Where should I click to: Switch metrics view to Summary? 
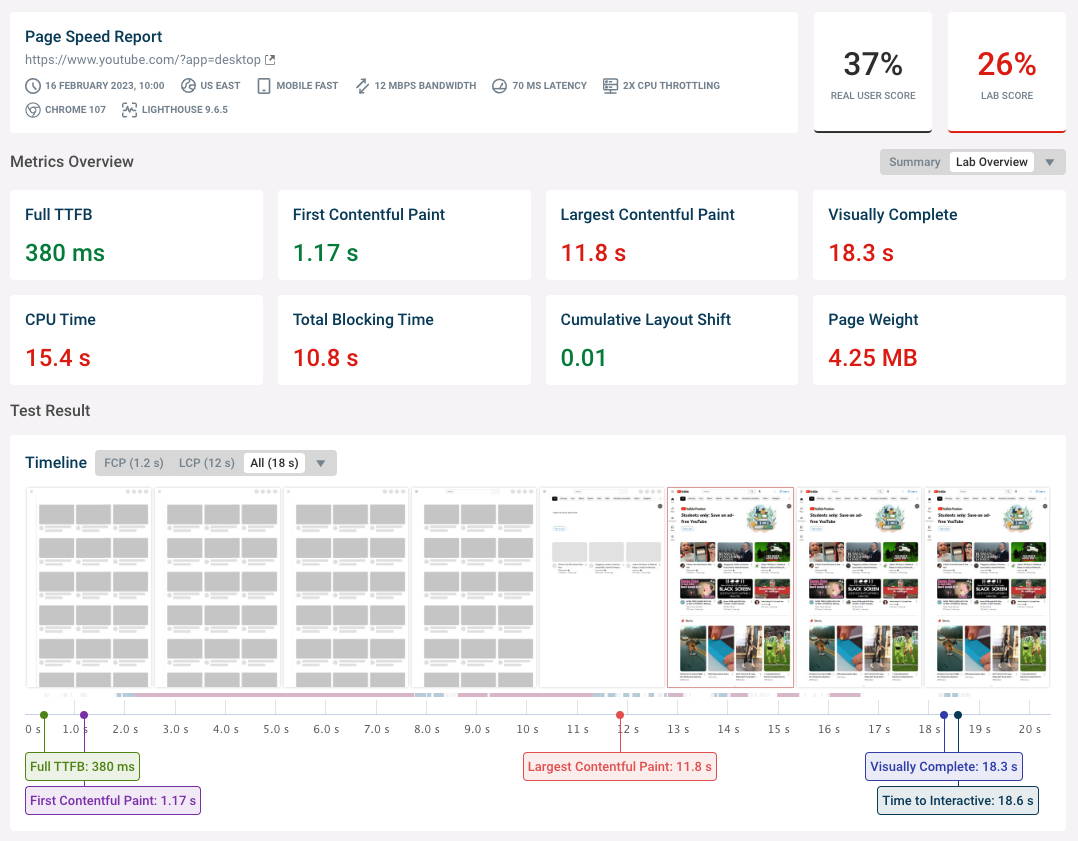tap(914, 162)
